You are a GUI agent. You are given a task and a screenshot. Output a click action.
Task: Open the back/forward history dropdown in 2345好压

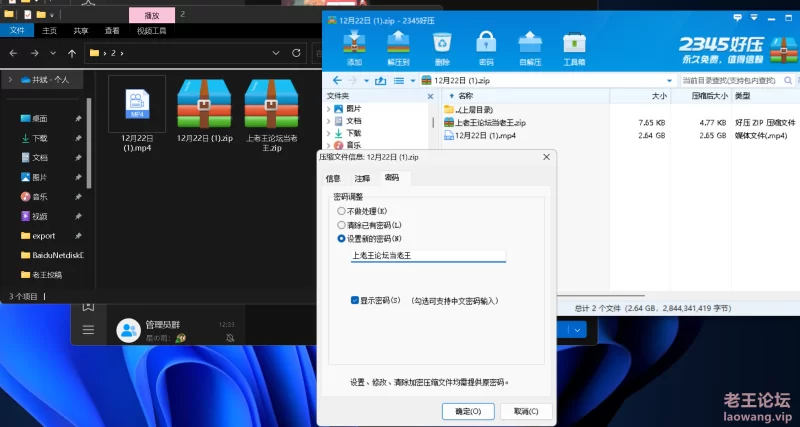pos(366,81)
